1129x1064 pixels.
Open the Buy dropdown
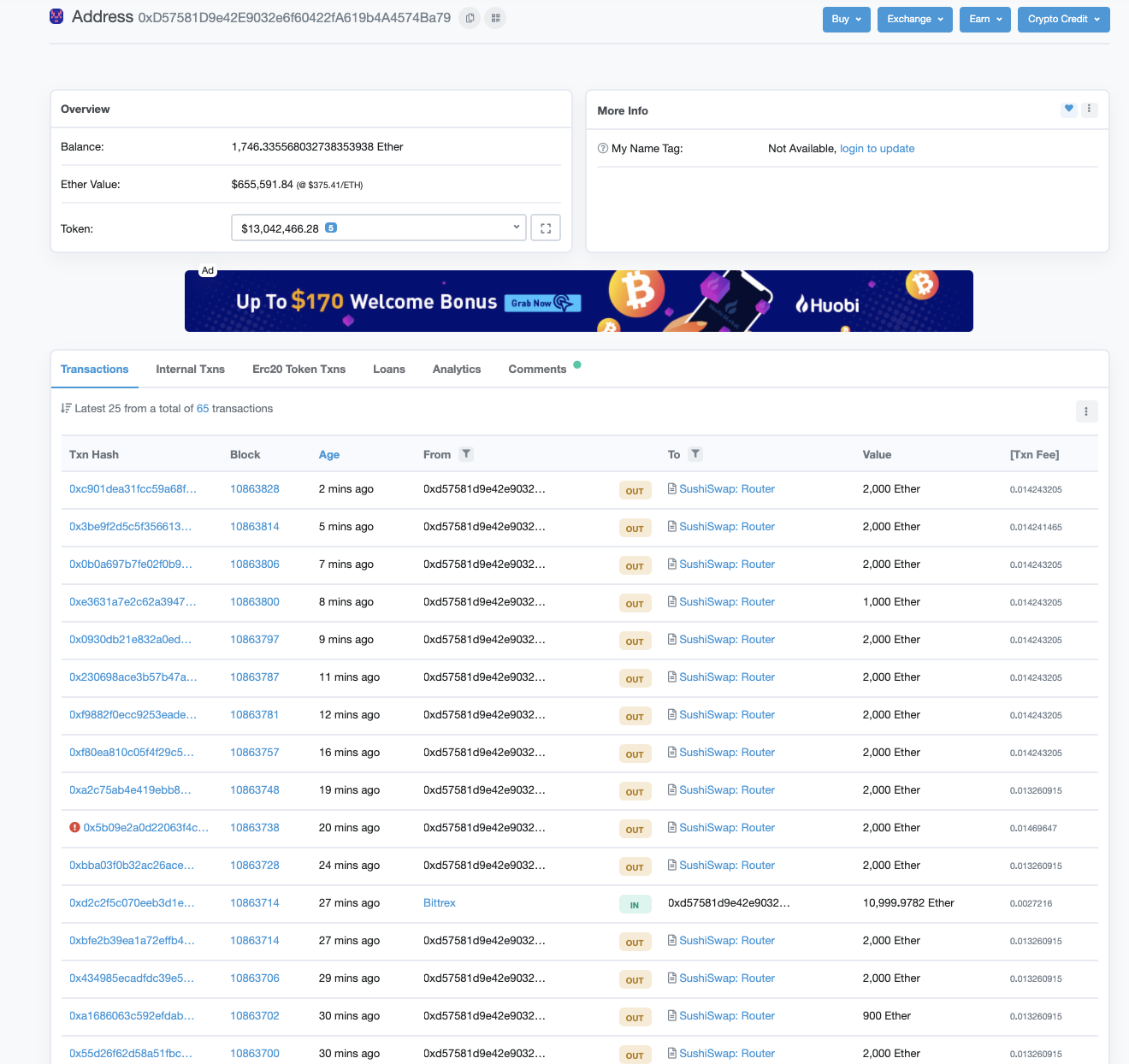pyautogui.click(x=847, y=20)
